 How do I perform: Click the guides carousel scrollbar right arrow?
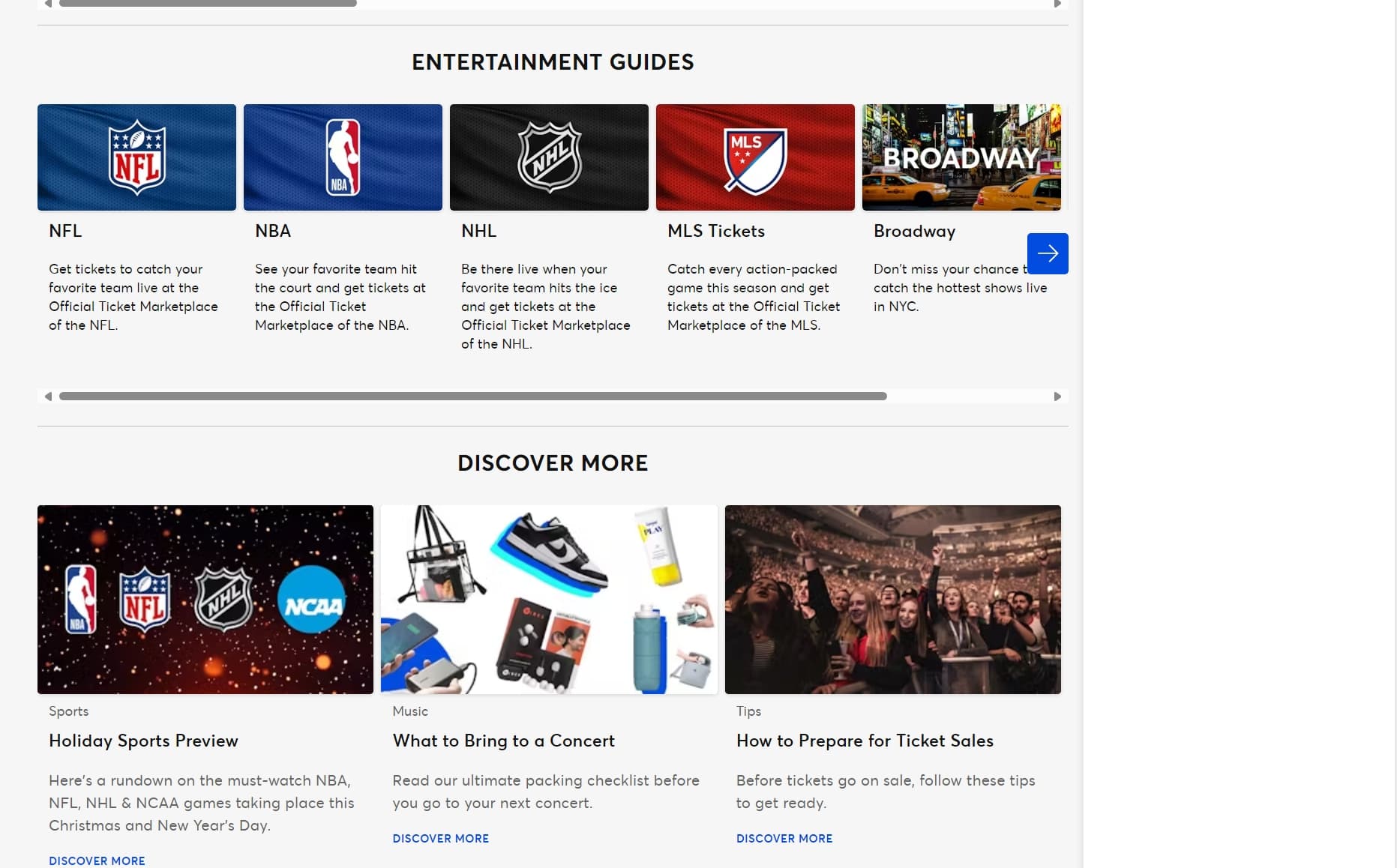[x=1057, y=397]
